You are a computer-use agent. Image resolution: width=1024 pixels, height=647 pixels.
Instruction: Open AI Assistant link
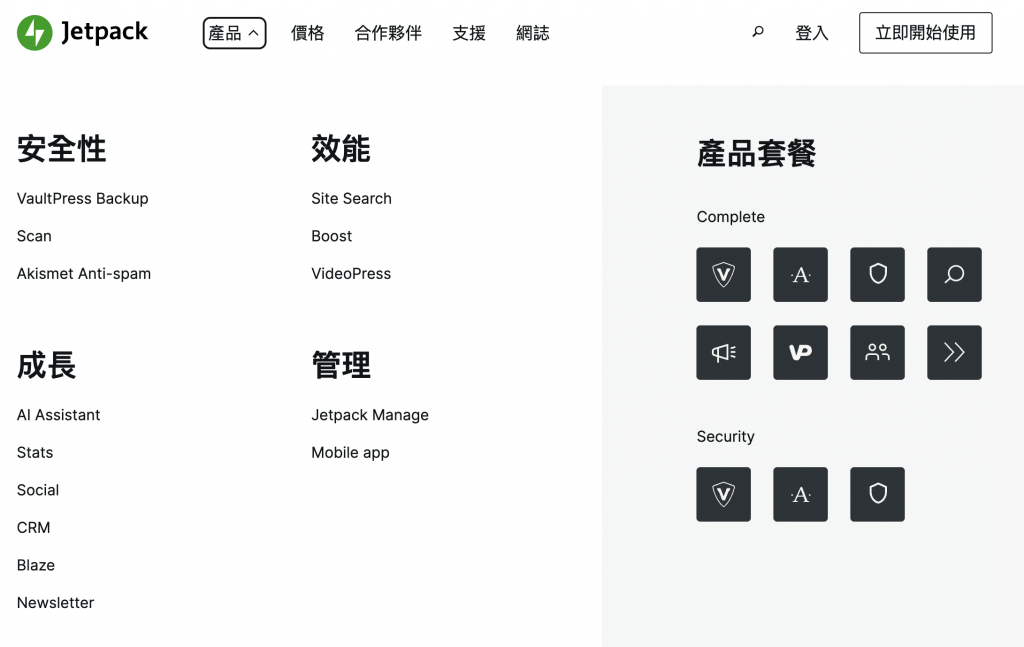pyautogui.click(x=58, y=415)
